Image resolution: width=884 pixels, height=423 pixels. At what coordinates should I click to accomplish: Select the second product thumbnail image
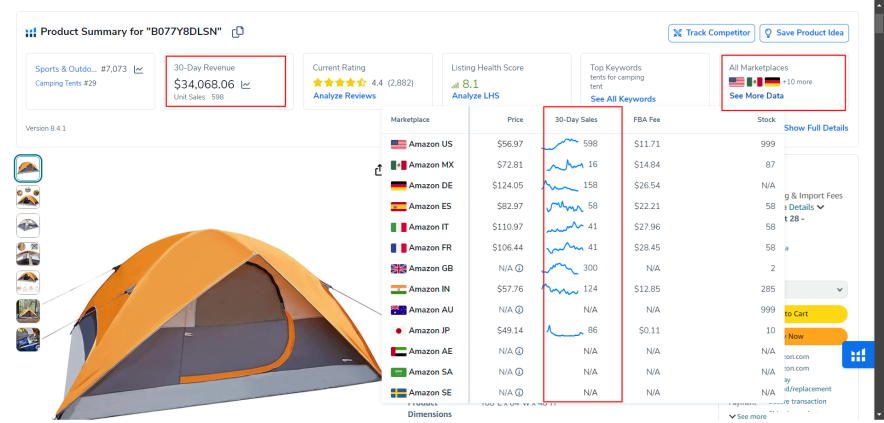28,197
